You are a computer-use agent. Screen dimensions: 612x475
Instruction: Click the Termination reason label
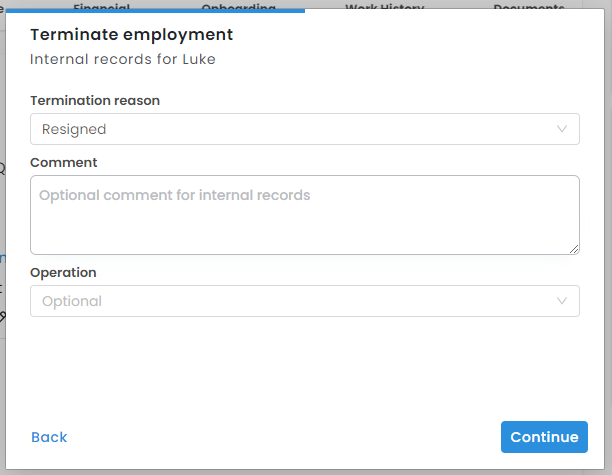(x=95, y=100)
